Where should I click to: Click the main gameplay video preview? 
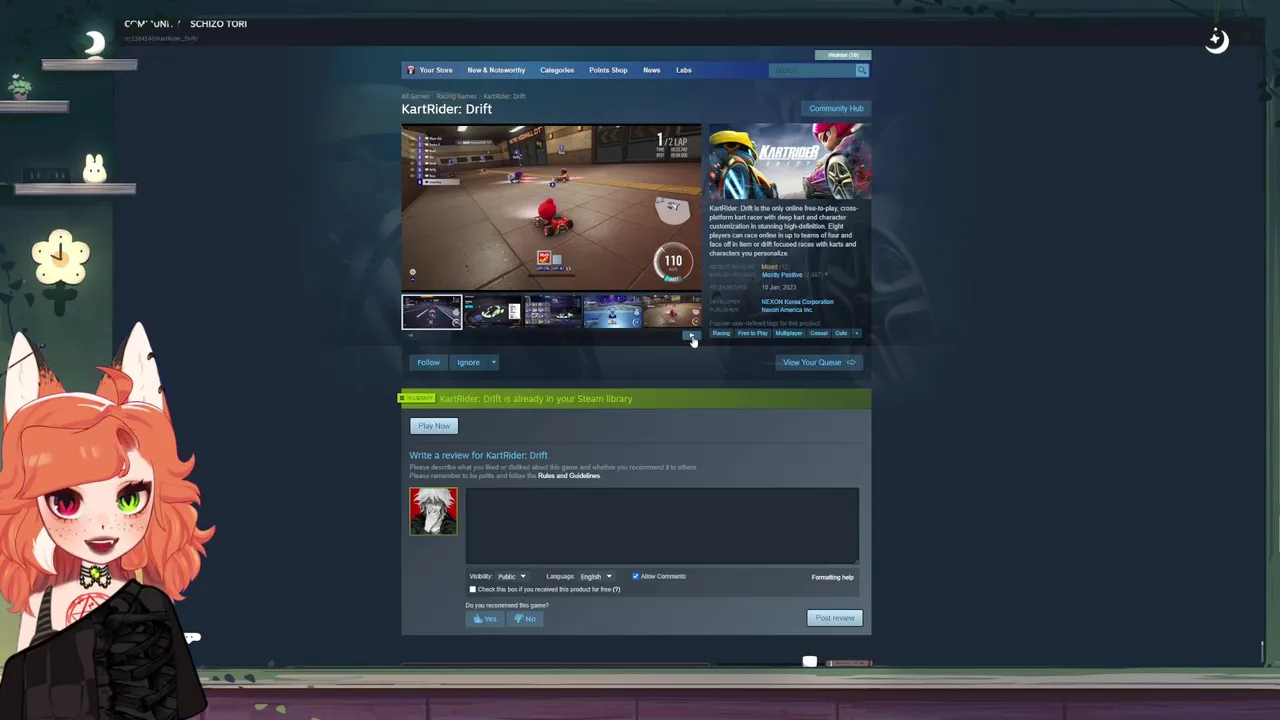pyautogui.click(x=551, y=208)
